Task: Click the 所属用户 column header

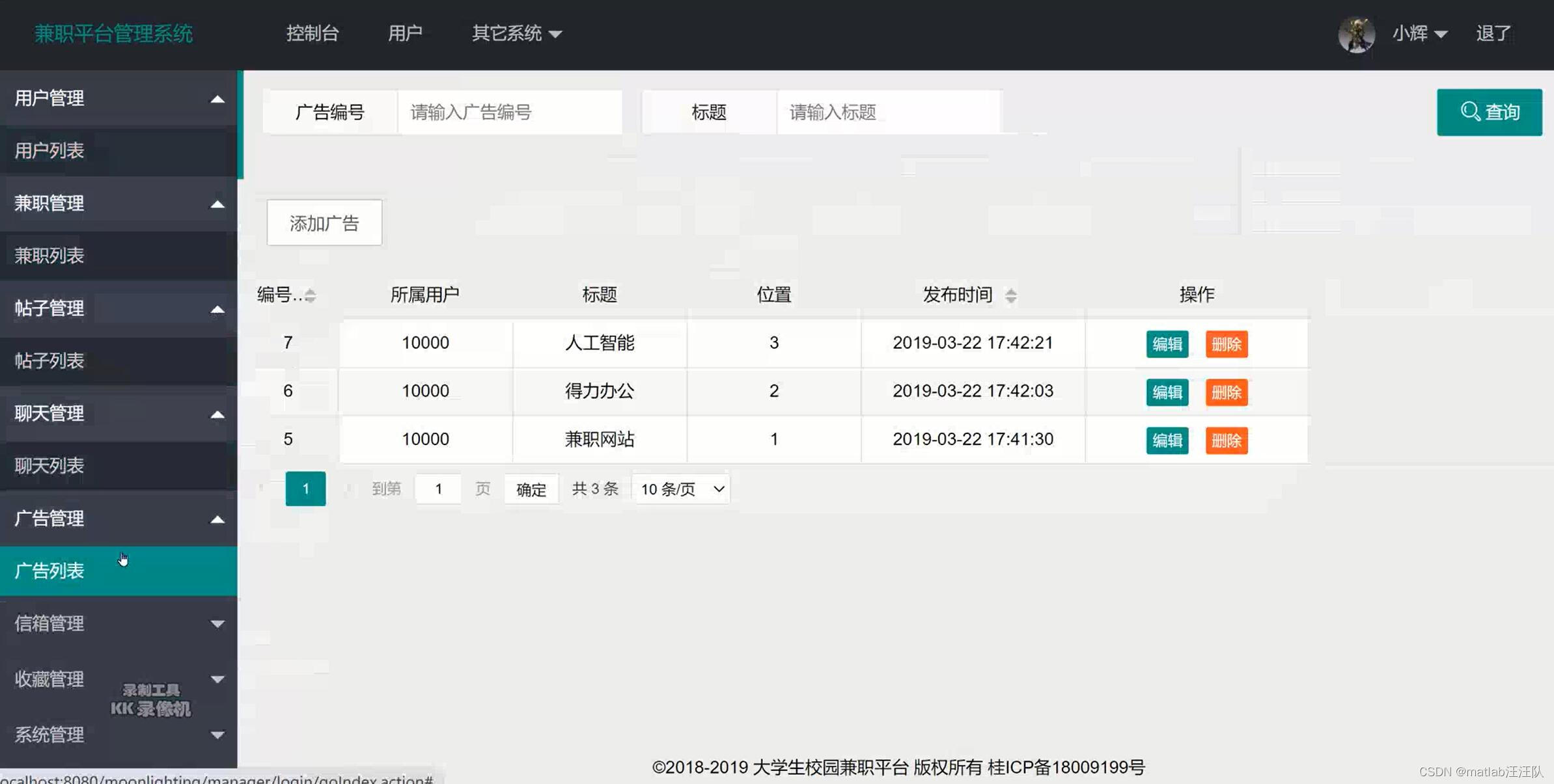Action: pos(425,295)
